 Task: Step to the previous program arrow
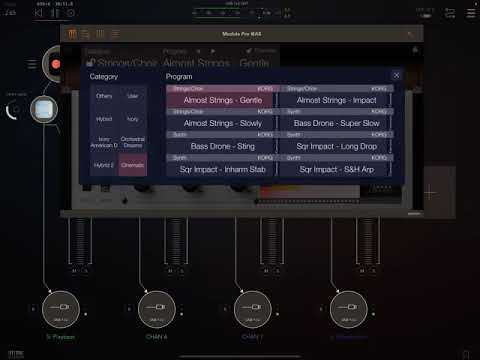[x=199, y=51]
